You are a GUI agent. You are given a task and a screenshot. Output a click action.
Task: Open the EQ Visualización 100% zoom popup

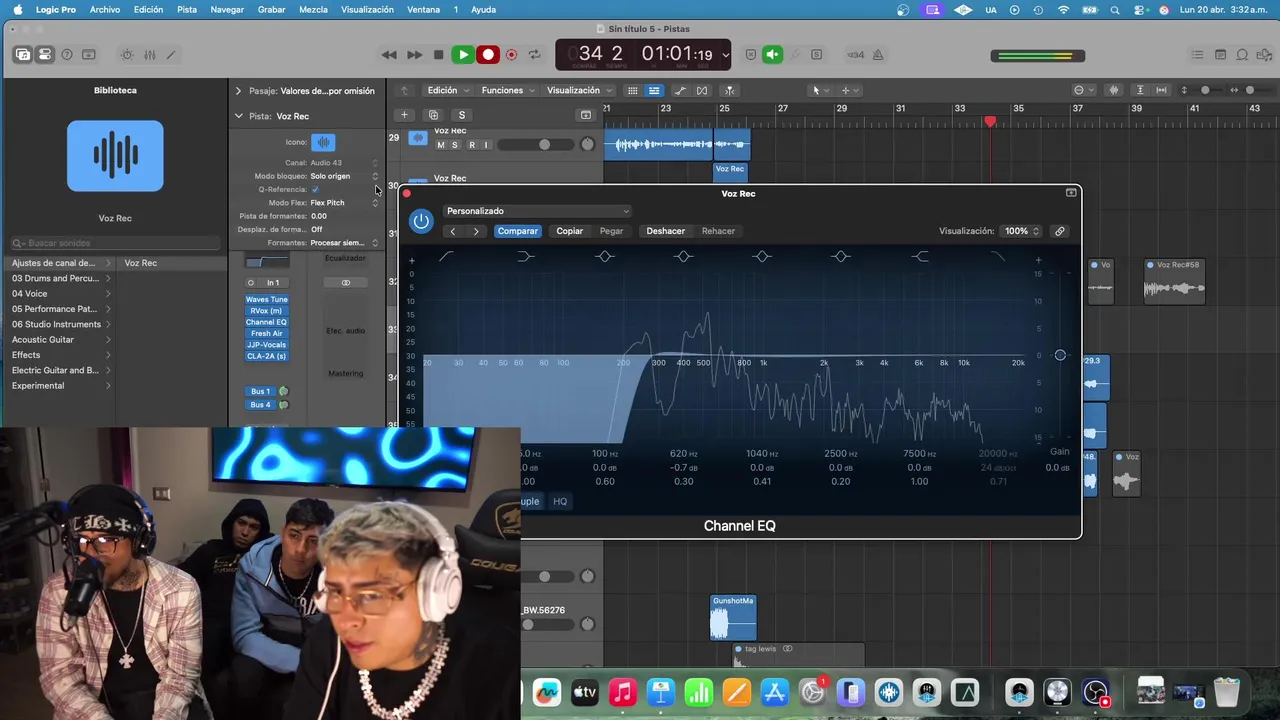pyautogui.click(x=1021, y=231)
